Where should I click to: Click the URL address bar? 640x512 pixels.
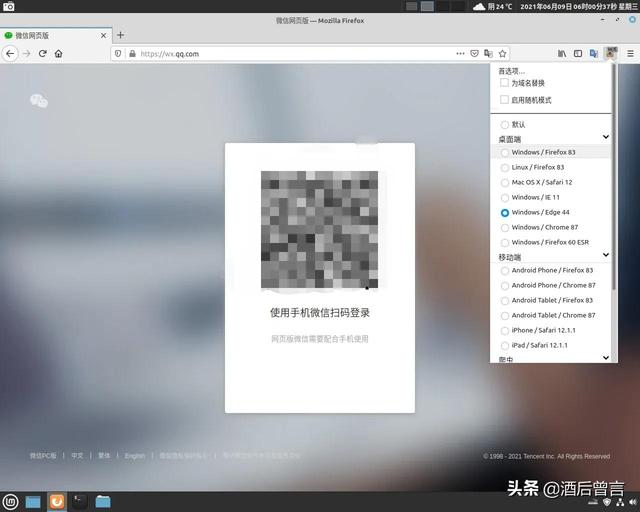click(x=290, y=53)
